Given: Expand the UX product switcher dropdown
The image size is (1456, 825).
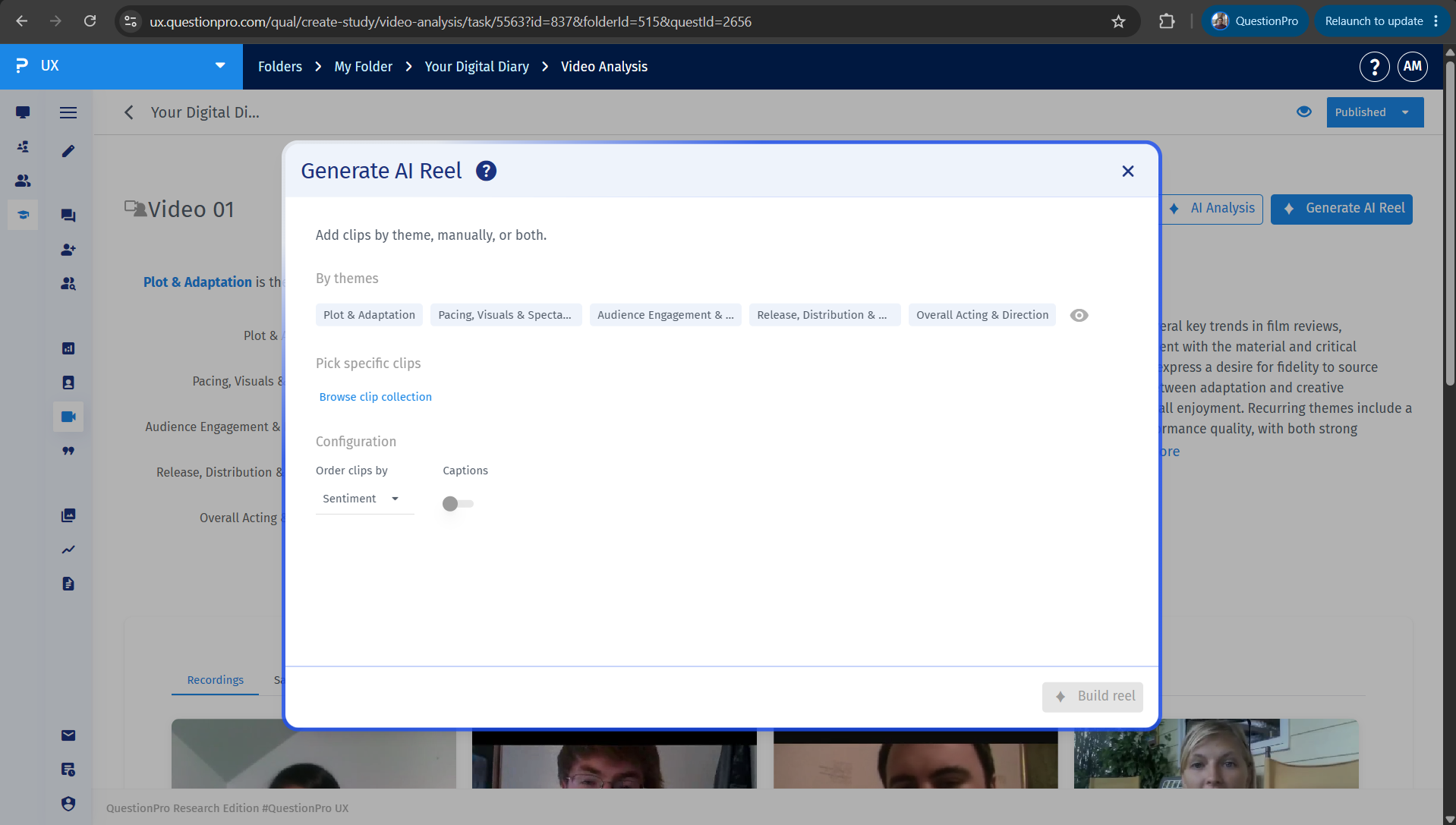Looking at the screenshot, I should click(x=220, y=65).
